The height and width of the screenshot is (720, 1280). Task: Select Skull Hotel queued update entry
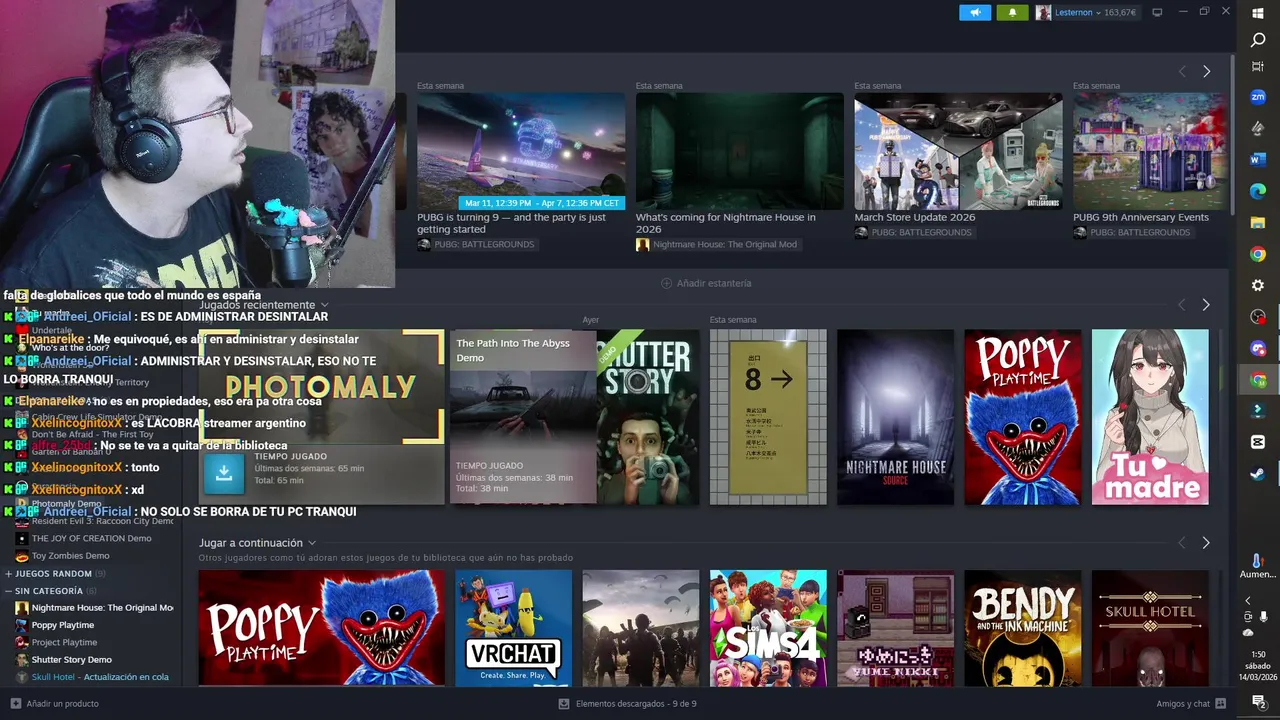coord(93,677)
